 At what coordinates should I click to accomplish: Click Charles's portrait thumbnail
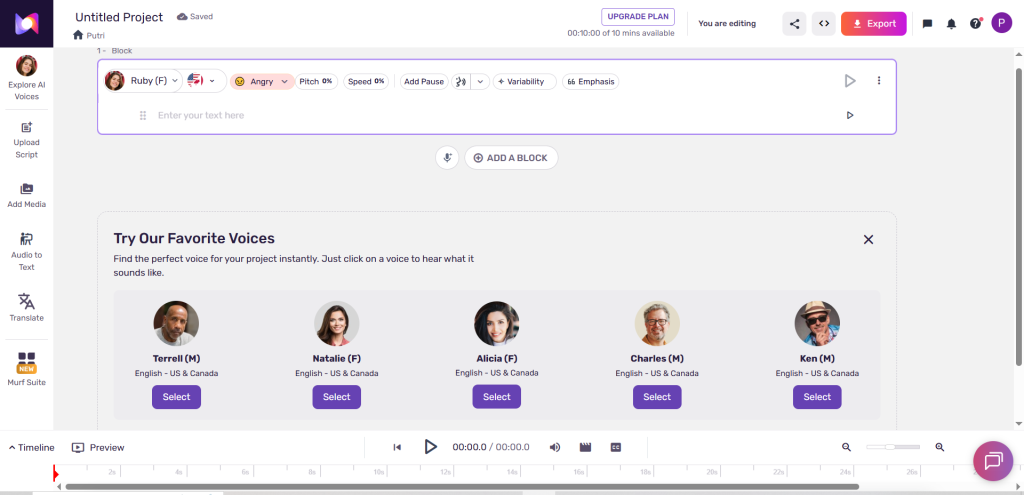[x=657, y=323]
